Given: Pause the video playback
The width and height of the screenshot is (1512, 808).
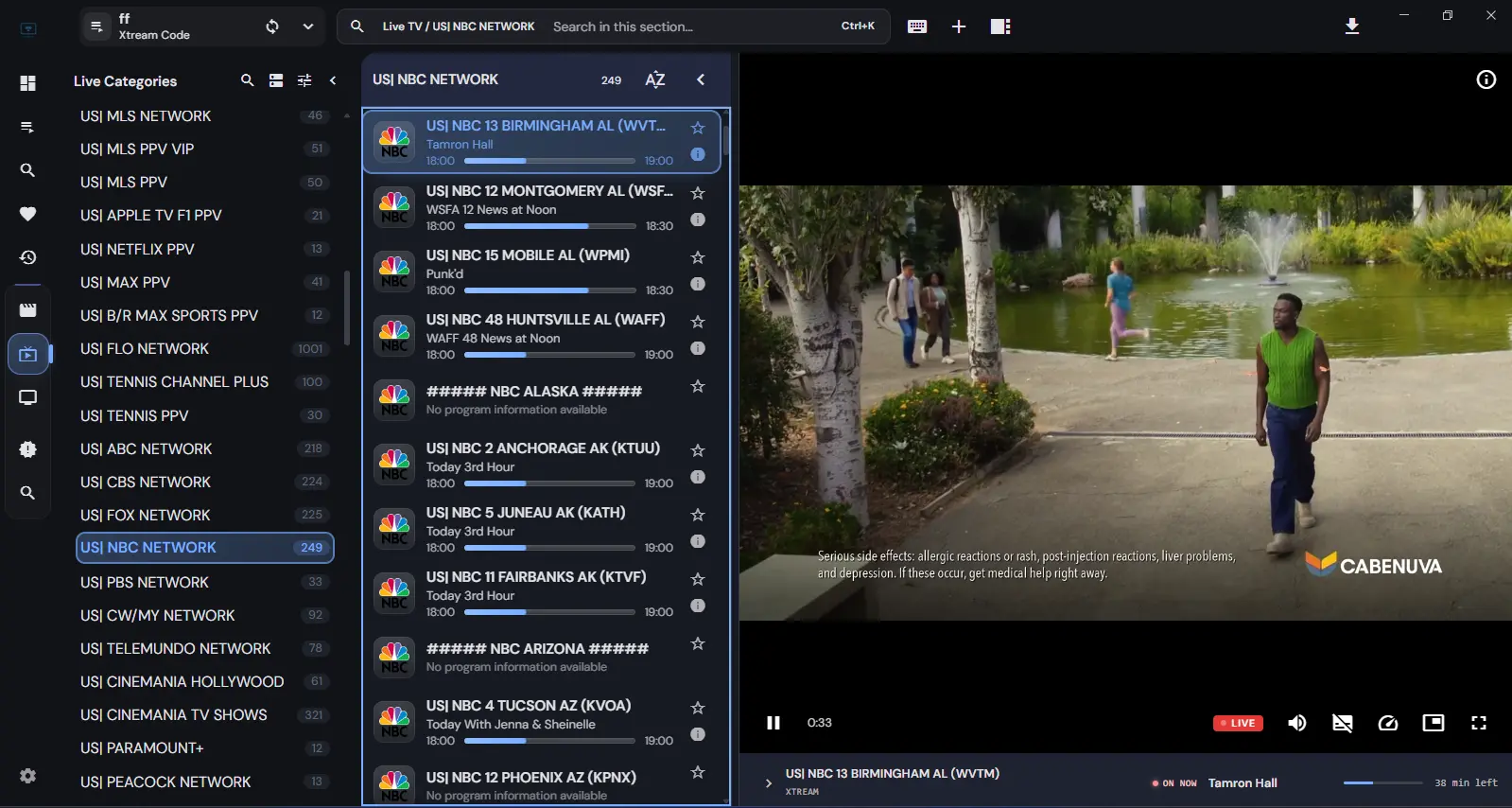Looking at the screenshot, I should (773, 723).
